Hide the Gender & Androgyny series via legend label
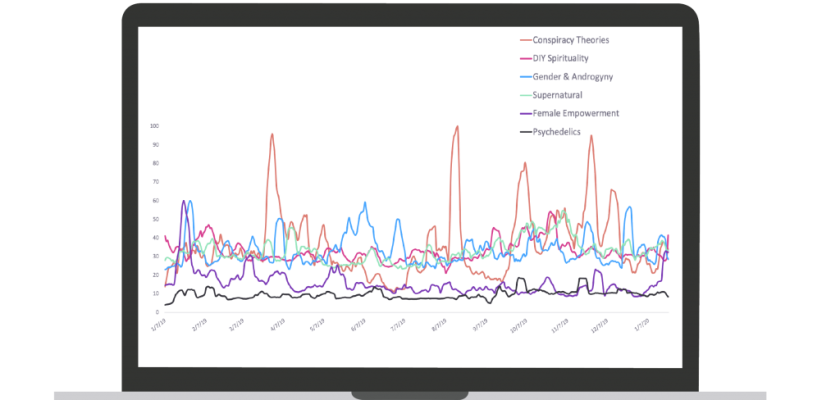840x400 pixels. [x=573, y=76]
